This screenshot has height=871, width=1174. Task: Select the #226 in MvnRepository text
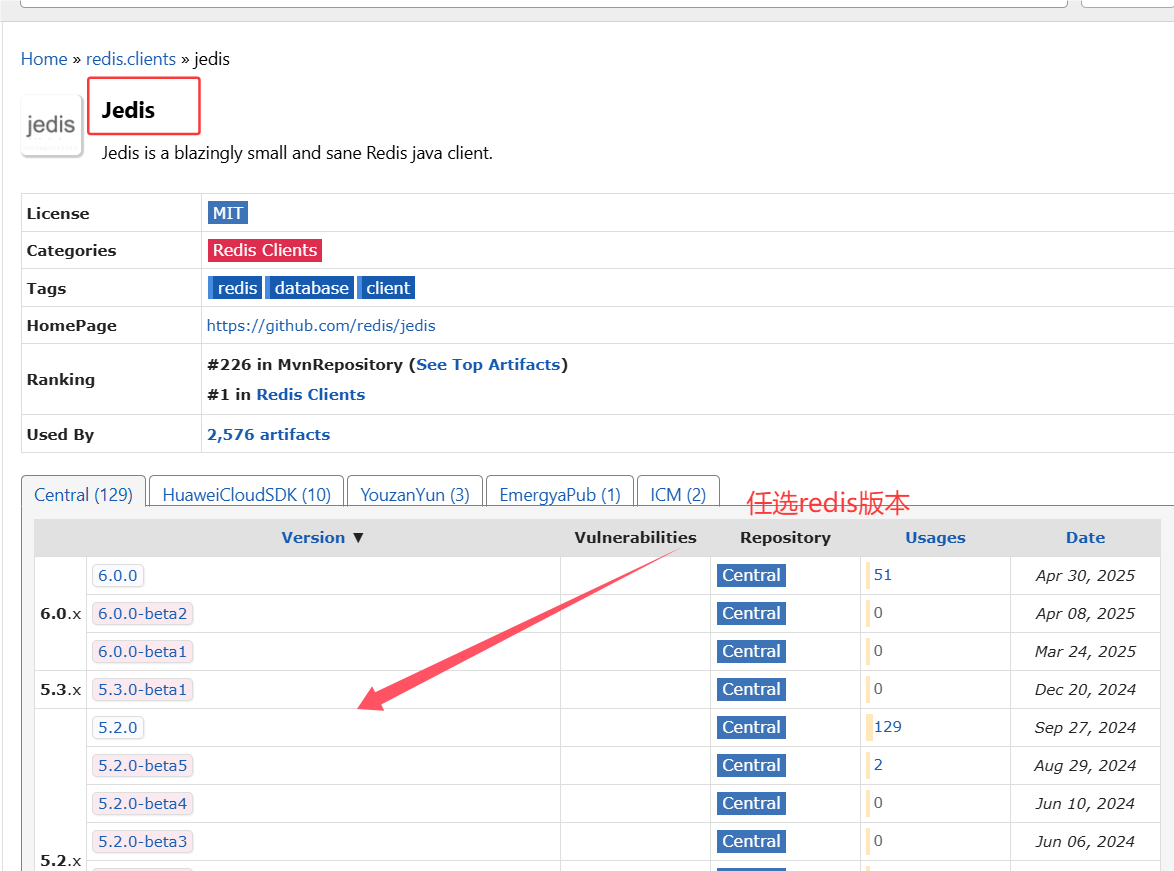pyautogui.click(x=305, y=365)
